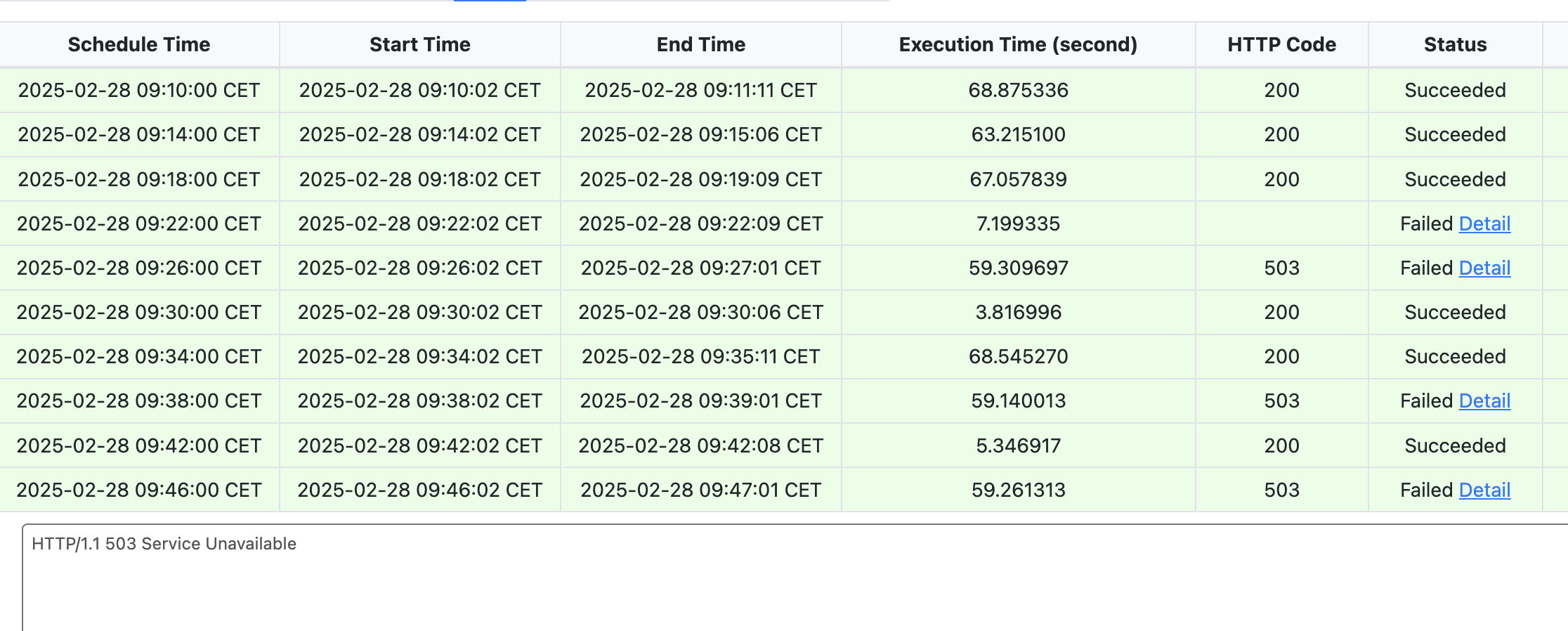The height and width of the screenshot is (631, 1568).
Task: Open Detail link for 09:26:00 failed run
Action: coord(1484,268)
